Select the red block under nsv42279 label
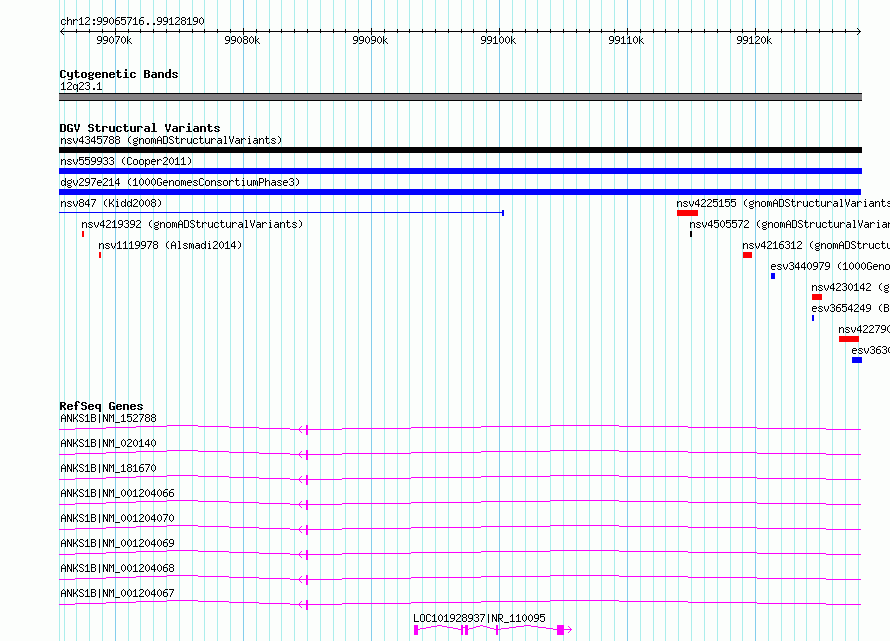Image resolution: width=890 pixels, height=641 pixels. pos(849,339)
